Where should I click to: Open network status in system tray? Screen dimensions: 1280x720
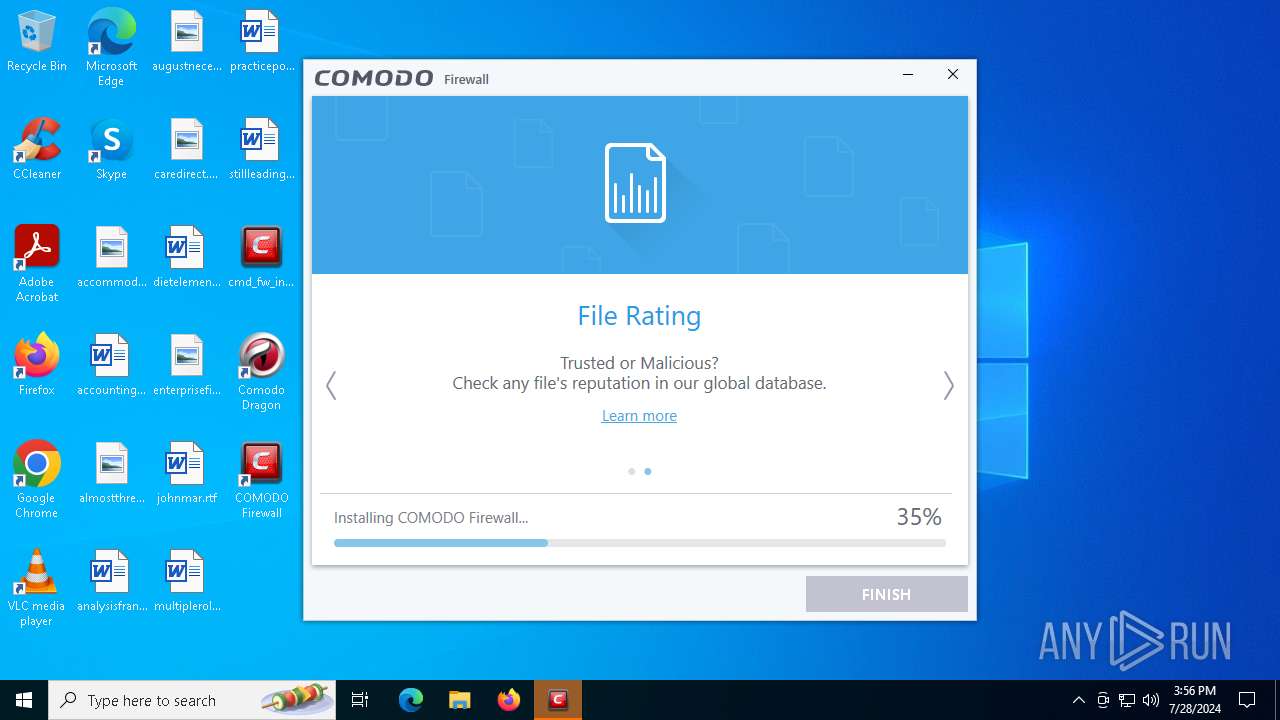(1127, 700)
